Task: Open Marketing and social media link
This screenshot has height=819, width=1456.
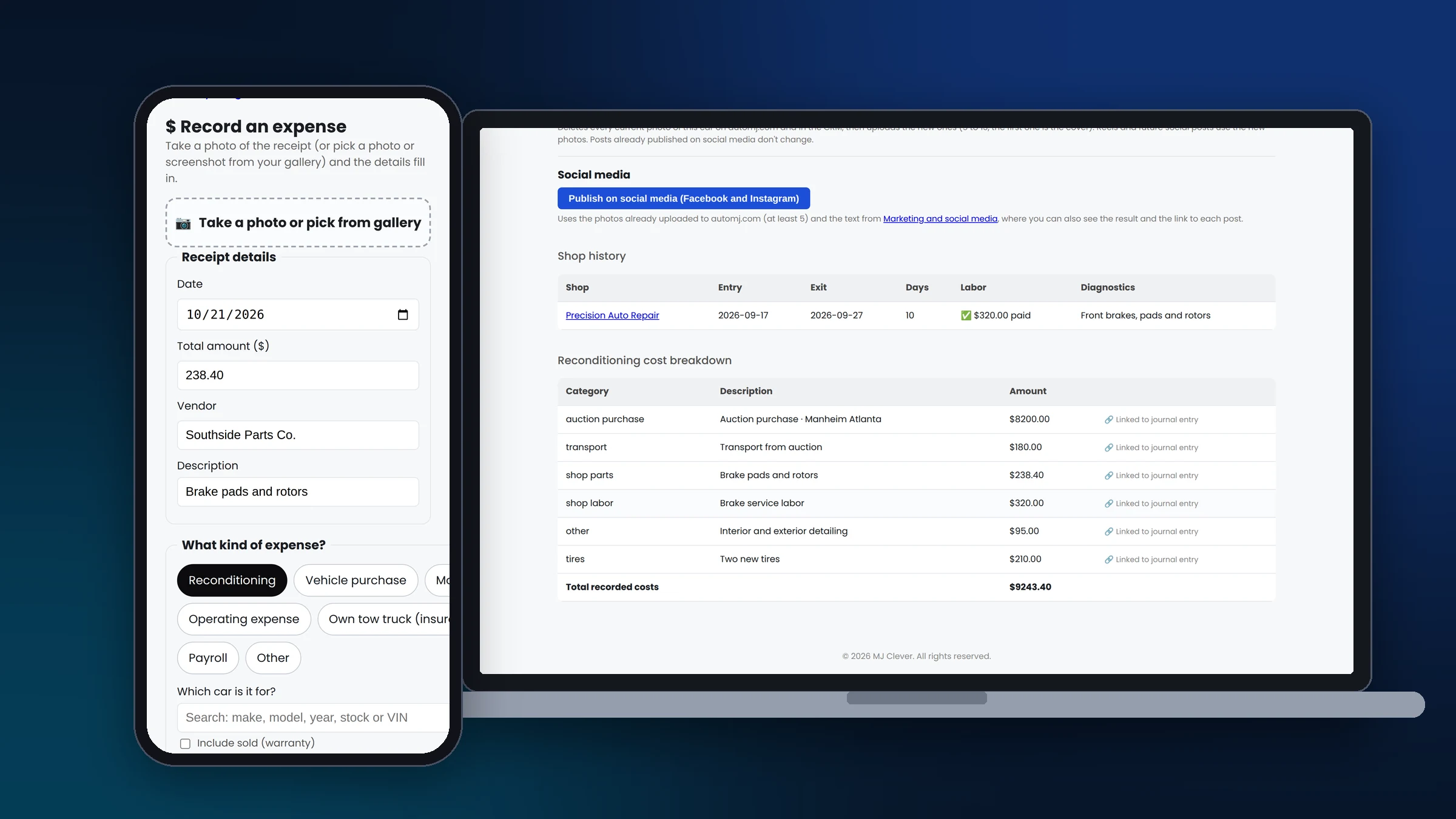Action: pos(940,218)
